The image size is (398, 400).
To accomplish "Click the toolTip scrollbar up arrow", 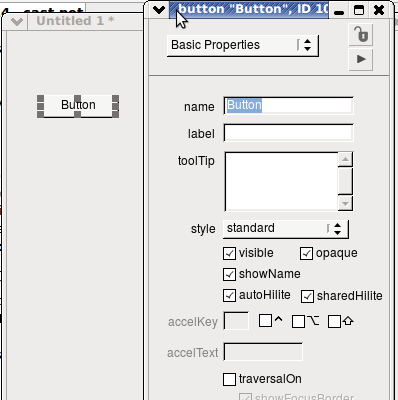I will pos(345,159).
